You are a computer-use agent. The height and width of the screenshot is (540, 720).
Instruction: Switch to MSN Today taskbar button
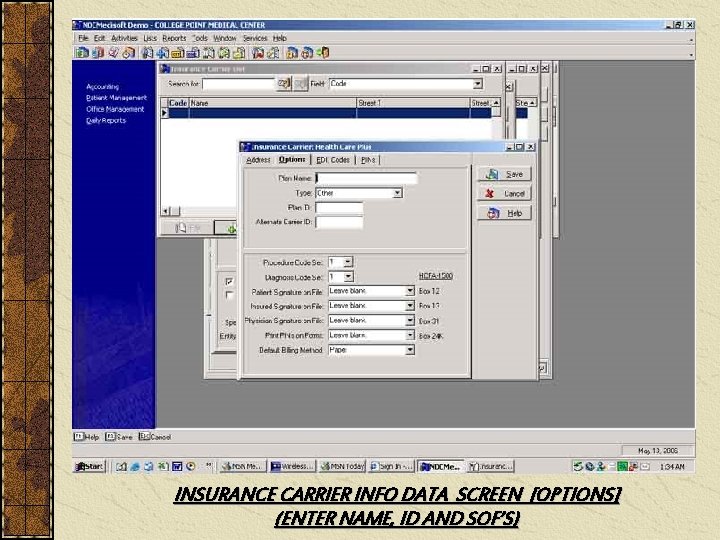pyautogui.click(x=342, y=467)
